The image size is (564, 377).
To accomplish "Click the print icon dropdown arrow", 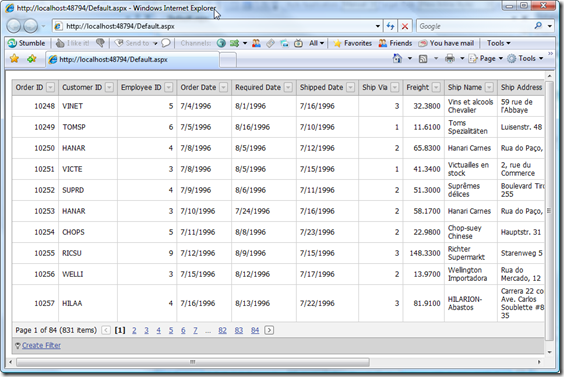I will coord(462,58).
